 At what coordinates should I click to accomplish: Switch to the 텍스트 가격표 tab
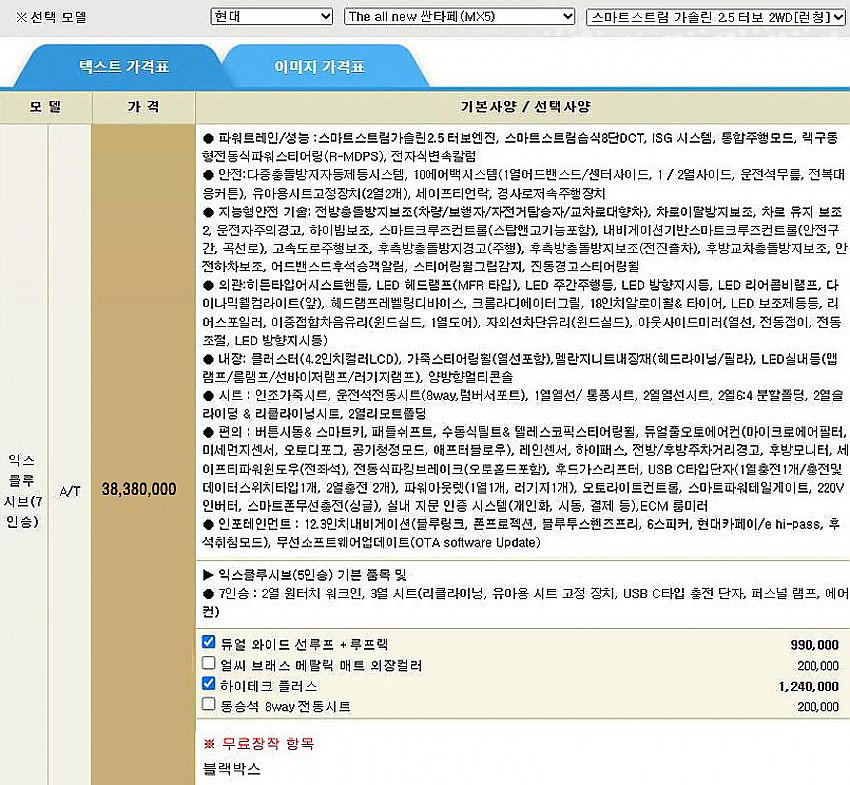(x=124, y=68)
